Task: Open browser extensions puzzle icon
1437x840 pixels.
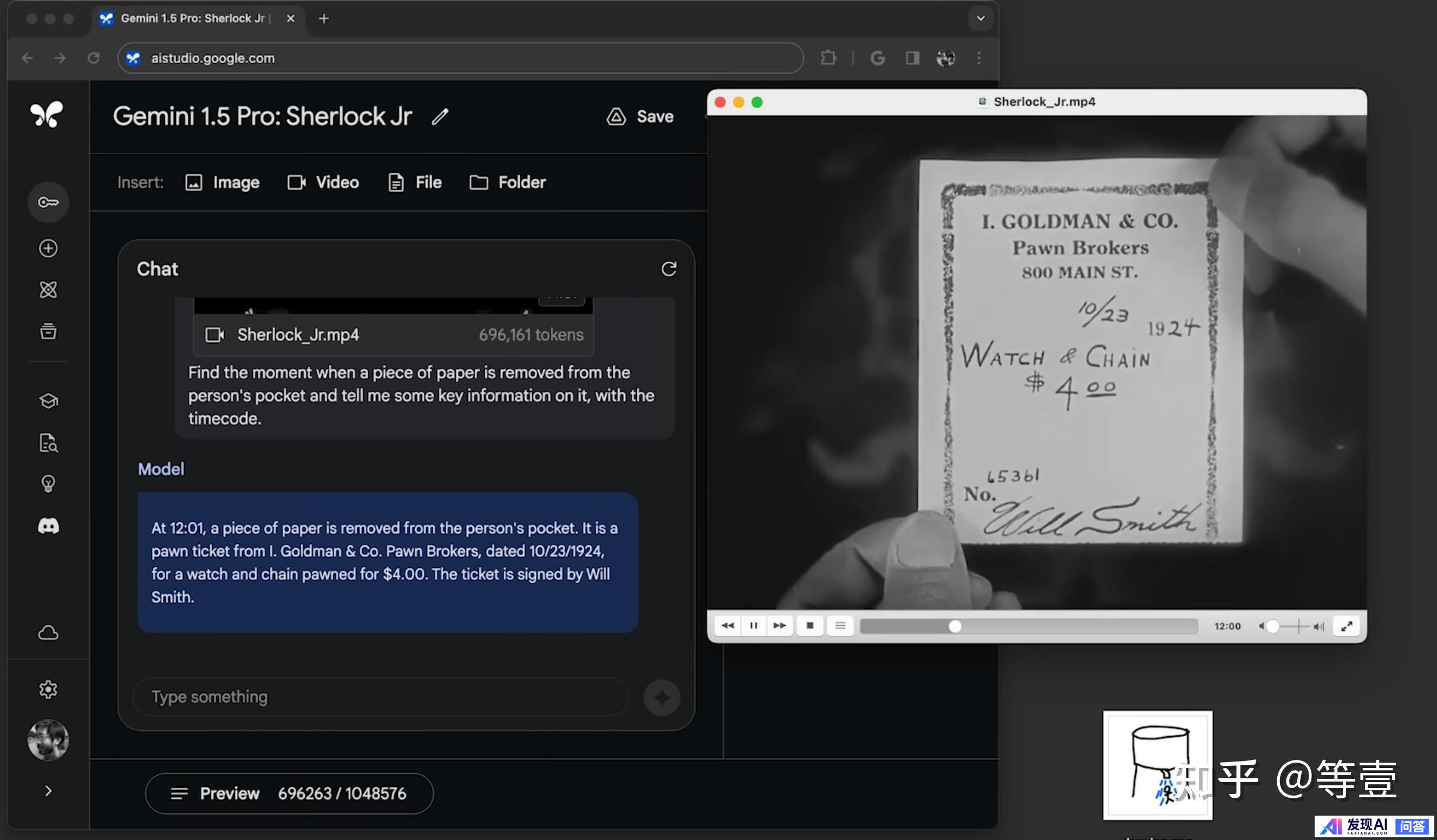Action: [828, 57]
